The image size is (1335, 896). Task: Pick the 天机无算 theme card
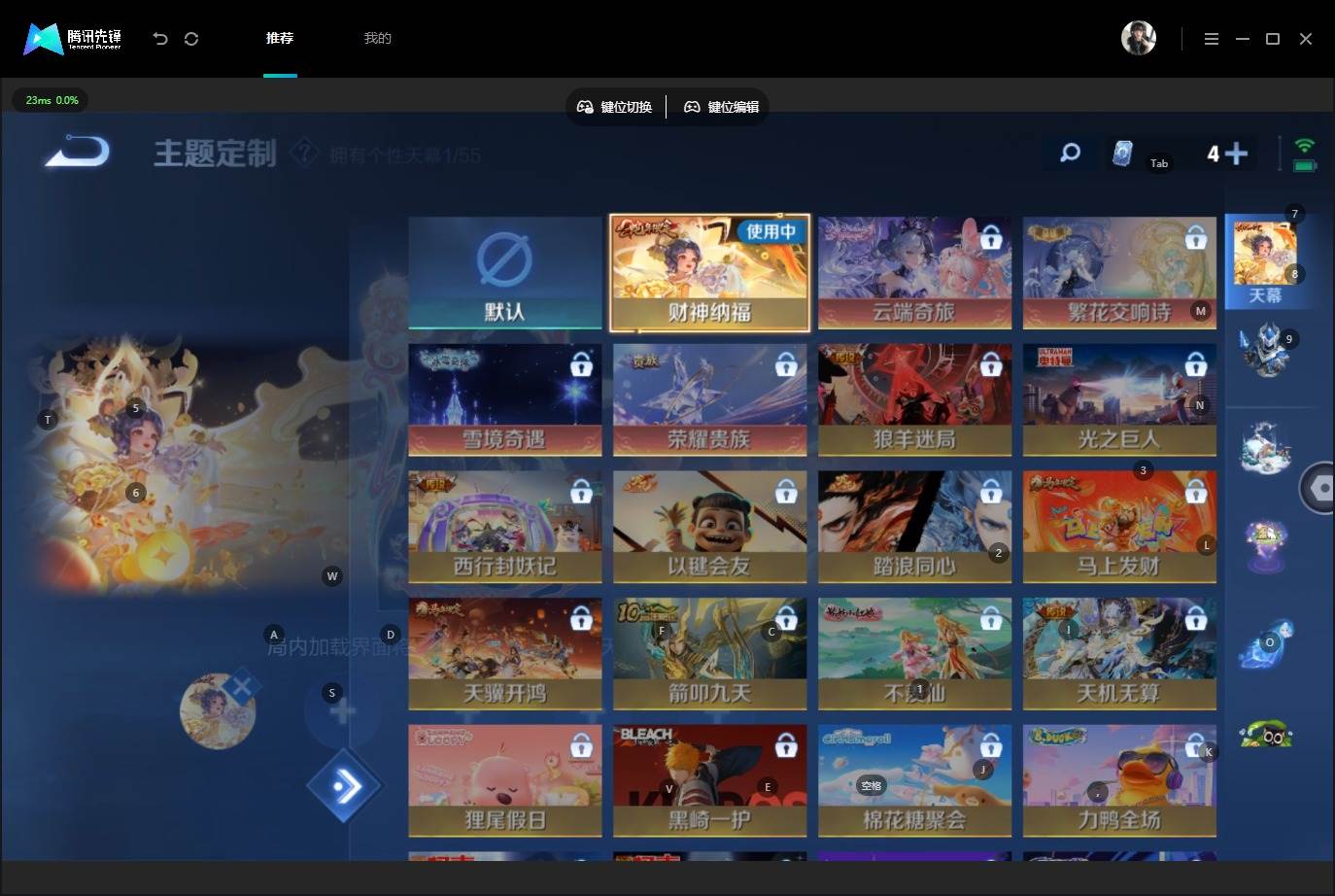coord(1119,654)
